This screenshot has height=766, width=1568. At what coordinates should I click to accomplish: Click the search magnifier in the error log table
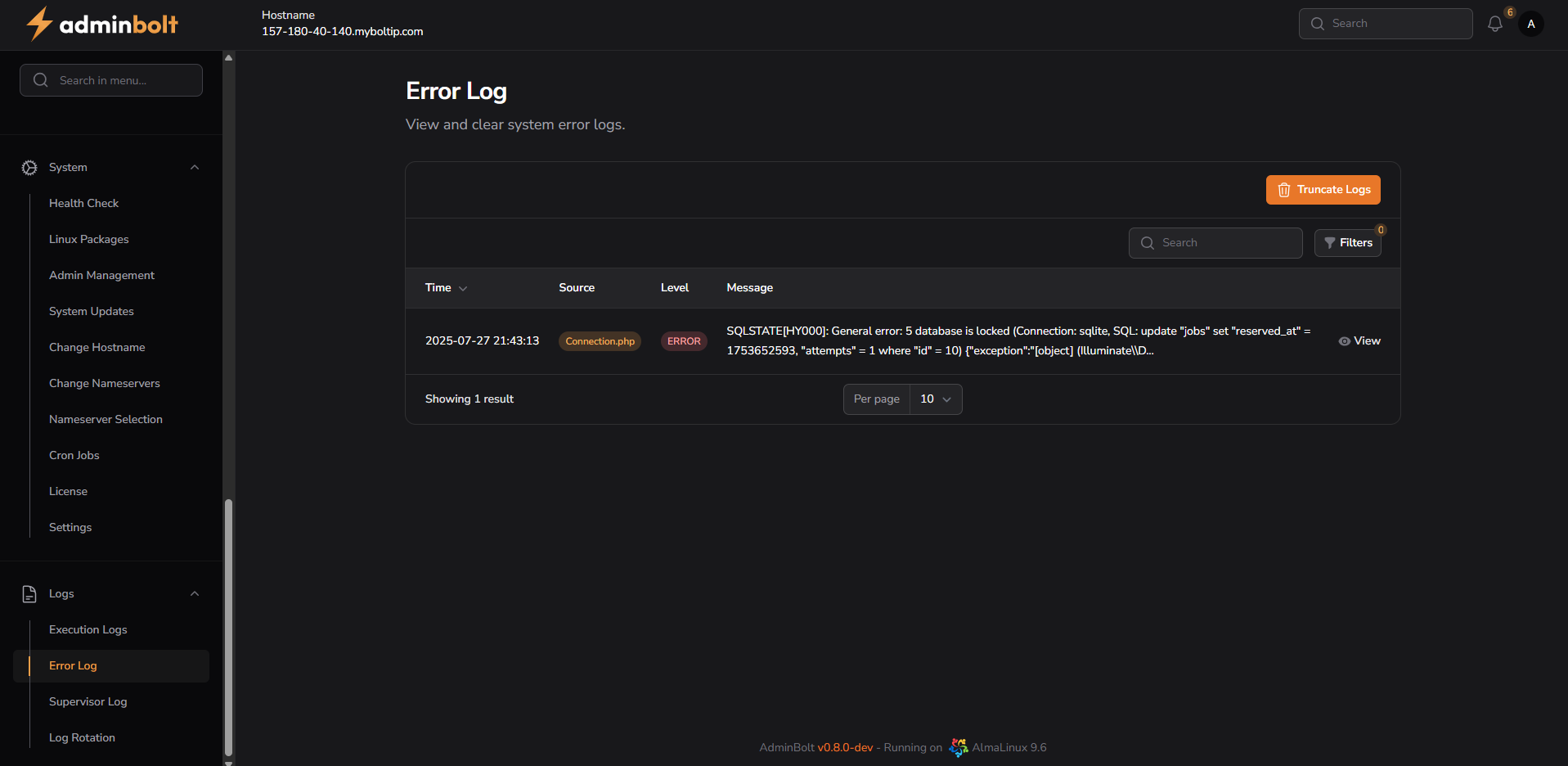pyautogui.click(x=1148, y=243)
